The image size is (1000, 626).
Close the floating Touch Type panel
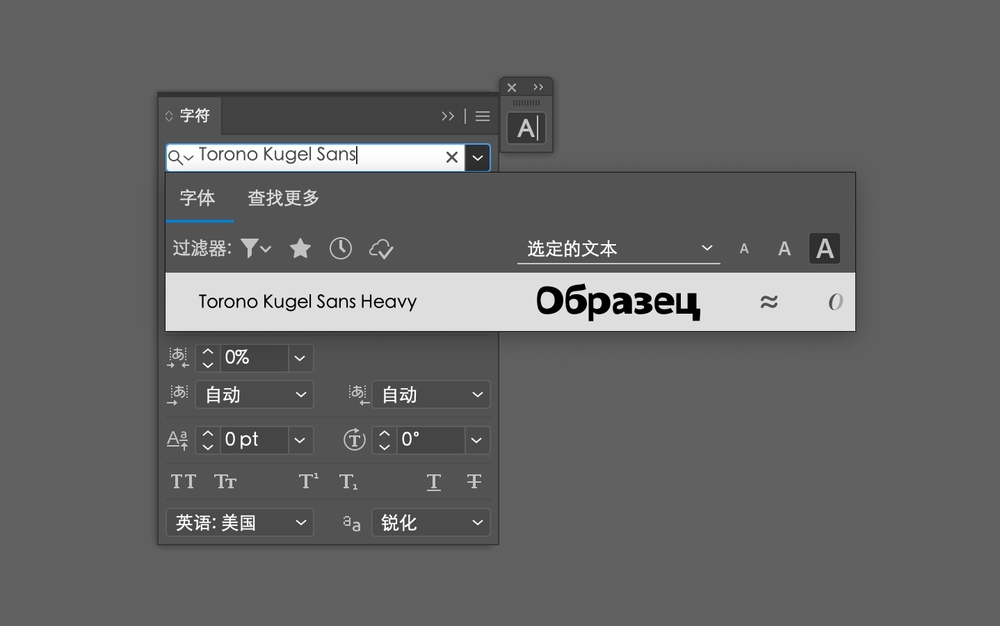[511, 87]
